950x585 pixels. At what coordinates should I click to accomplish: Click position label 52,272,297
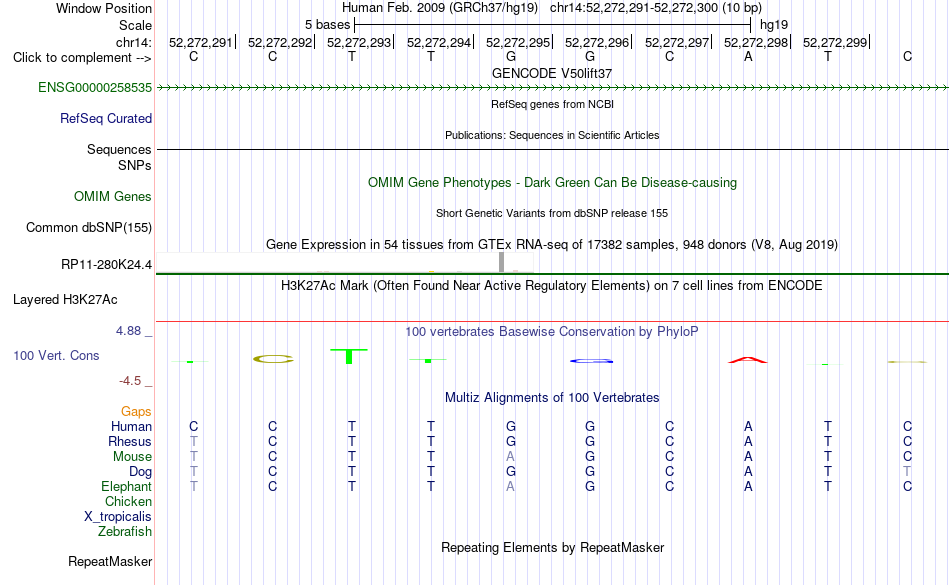pyautogui.click(x=677, y=42)
